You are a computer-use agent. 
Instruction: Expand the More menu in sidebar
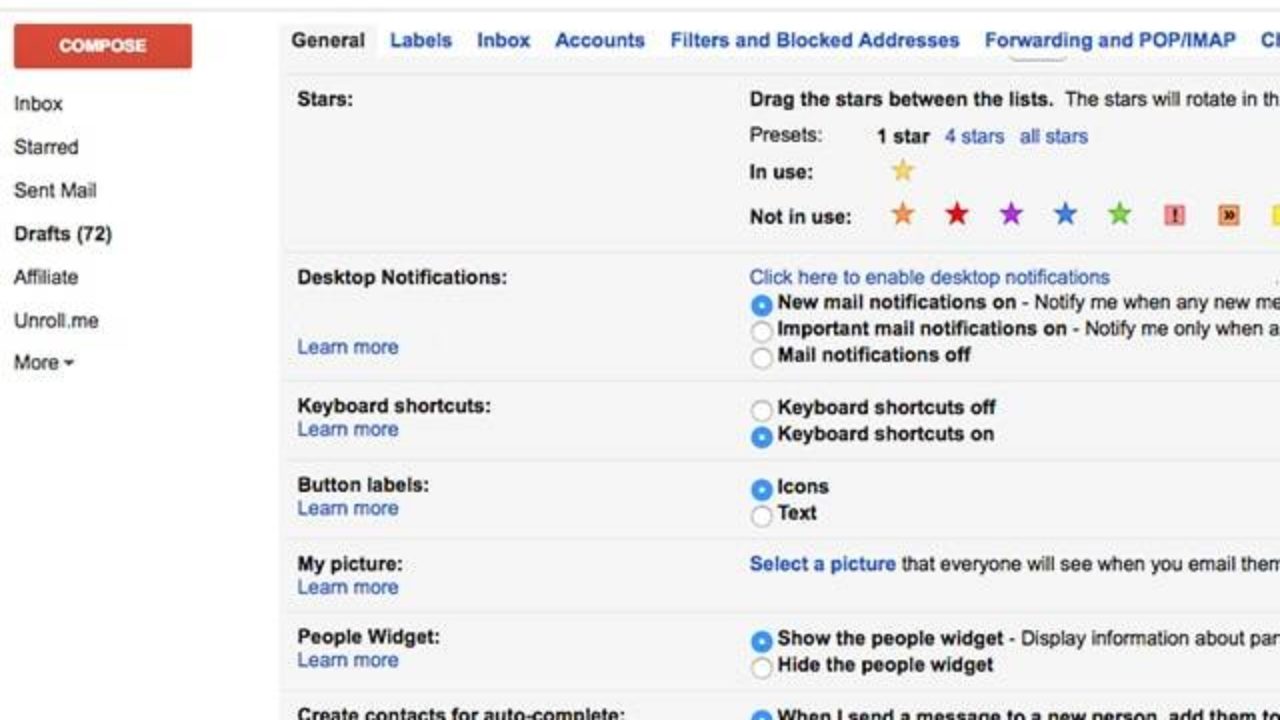44,363
